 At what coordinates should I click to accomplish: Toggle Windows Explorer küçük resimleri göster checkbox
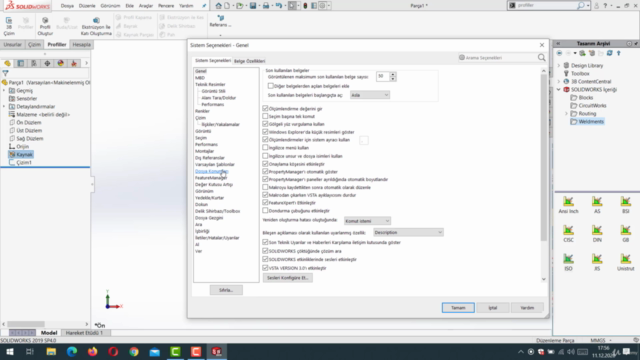click(265, 132)
